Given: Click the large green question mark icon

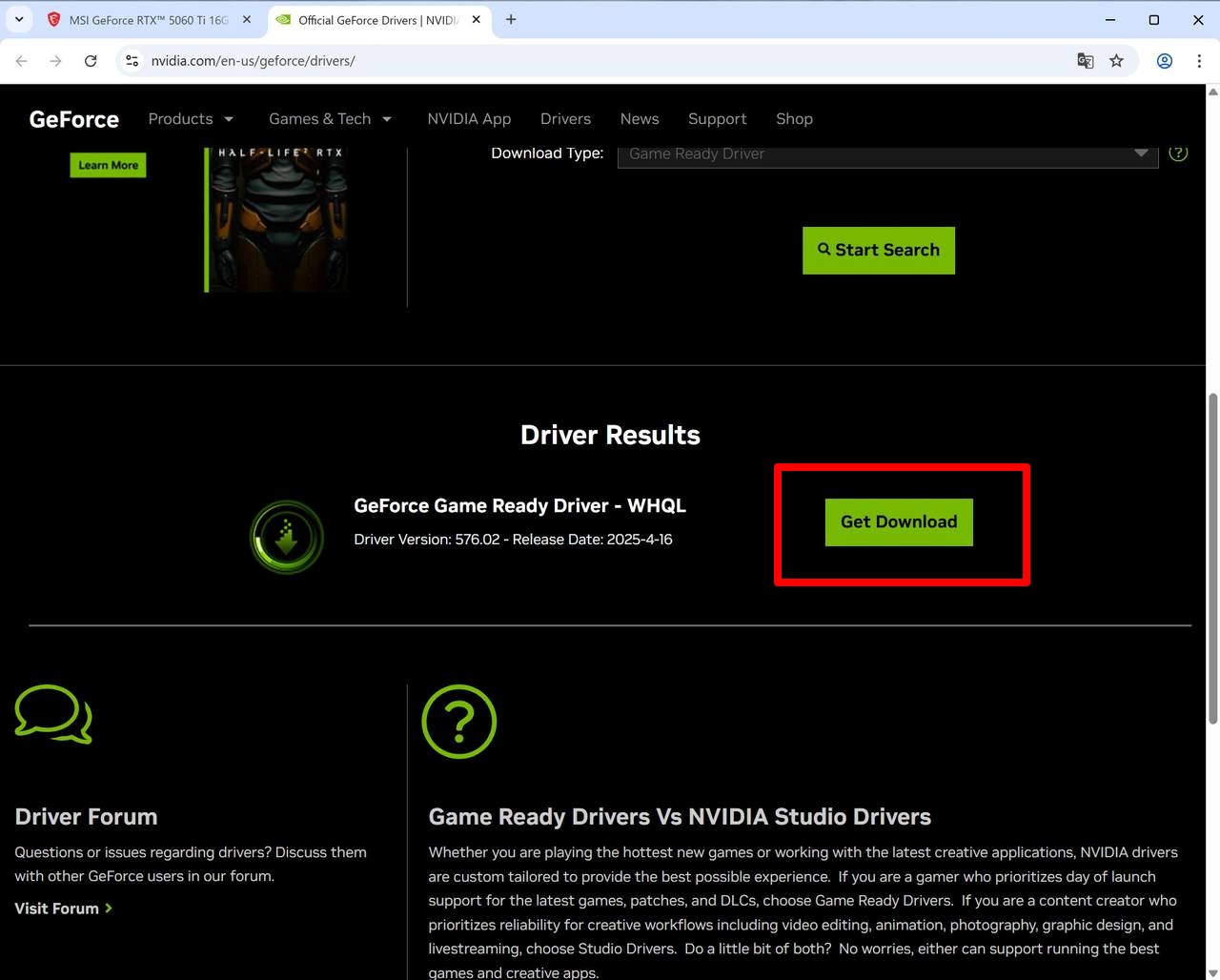Looking at the screenshot, I should (459, 722).
